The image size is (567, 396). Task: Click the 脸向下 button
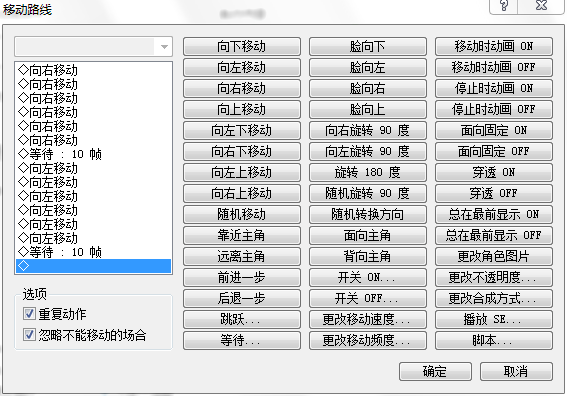[x=368, y=46]
